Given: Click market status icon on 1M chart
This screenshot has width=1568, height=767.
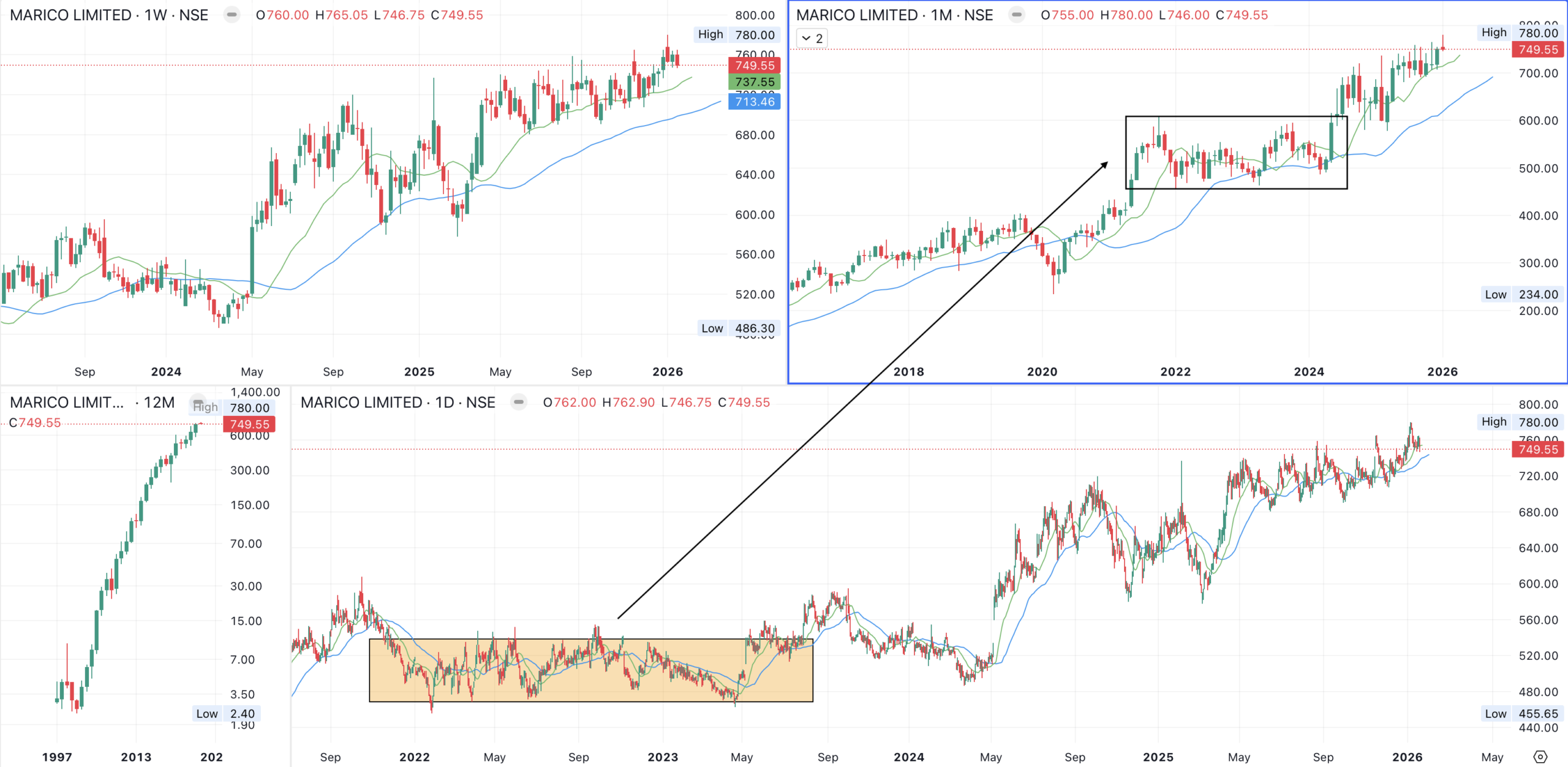Looking at the screenshot, I should tap(1017, 15).
